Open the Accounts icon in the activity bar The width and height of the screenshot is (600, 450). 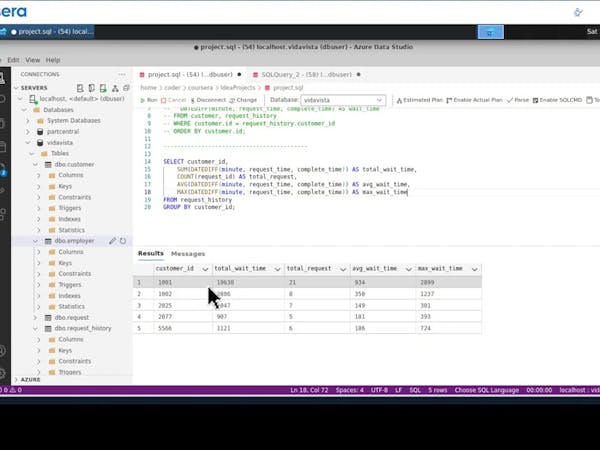point(2,351)
